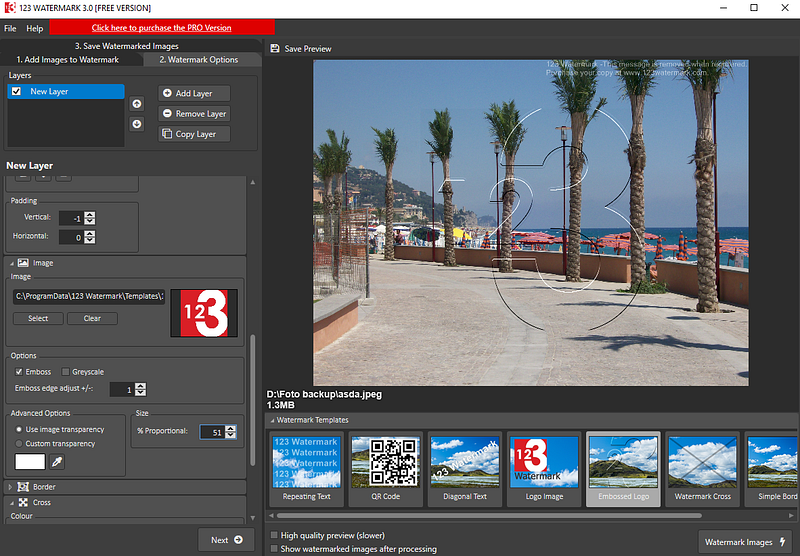Click the Vertical padding input field
This screenshot has height=556, width=800.
pos(71,218)
